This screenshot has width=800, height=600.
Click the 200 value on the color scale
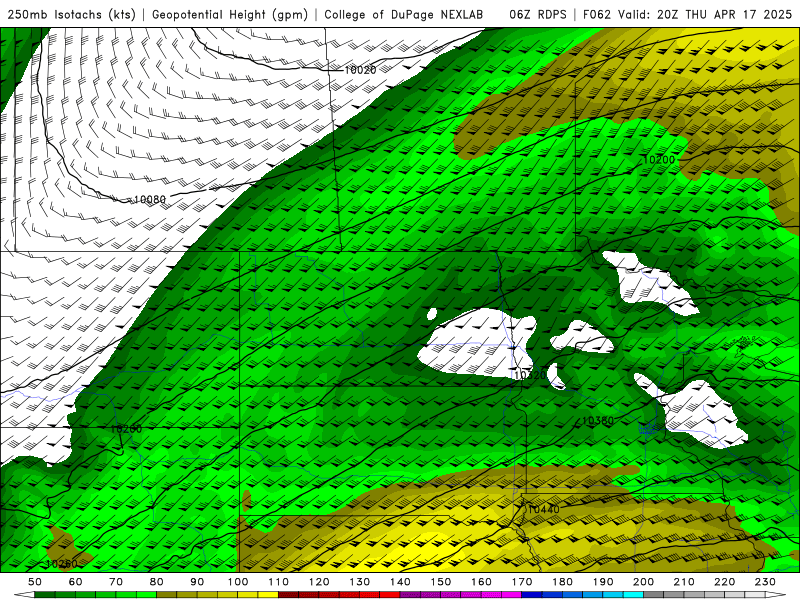click(x=643, y=582)
